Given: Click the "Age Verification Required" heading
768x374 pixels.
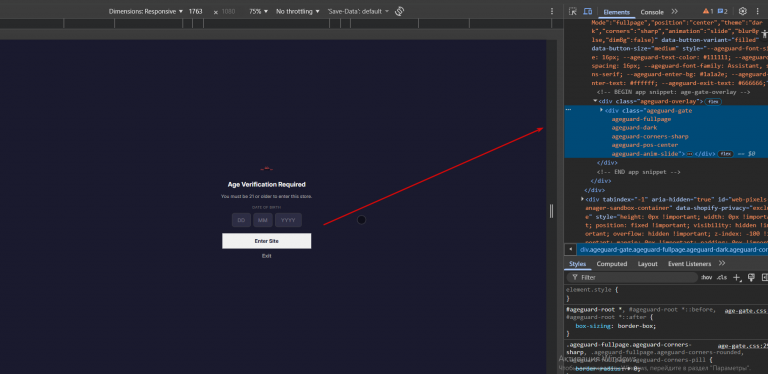Looking at the screenshot, I should point(266,185).
